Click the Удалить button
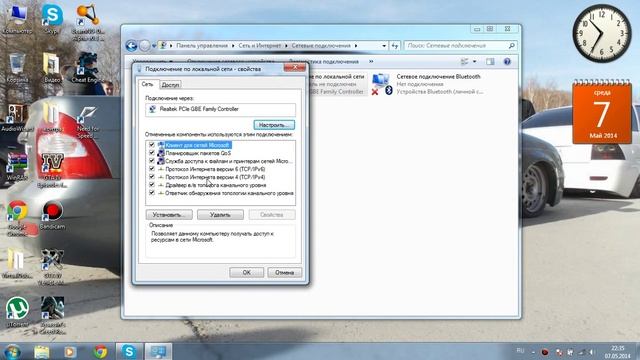This screenshot has width=640, height=360. click(x=220, y=215)
